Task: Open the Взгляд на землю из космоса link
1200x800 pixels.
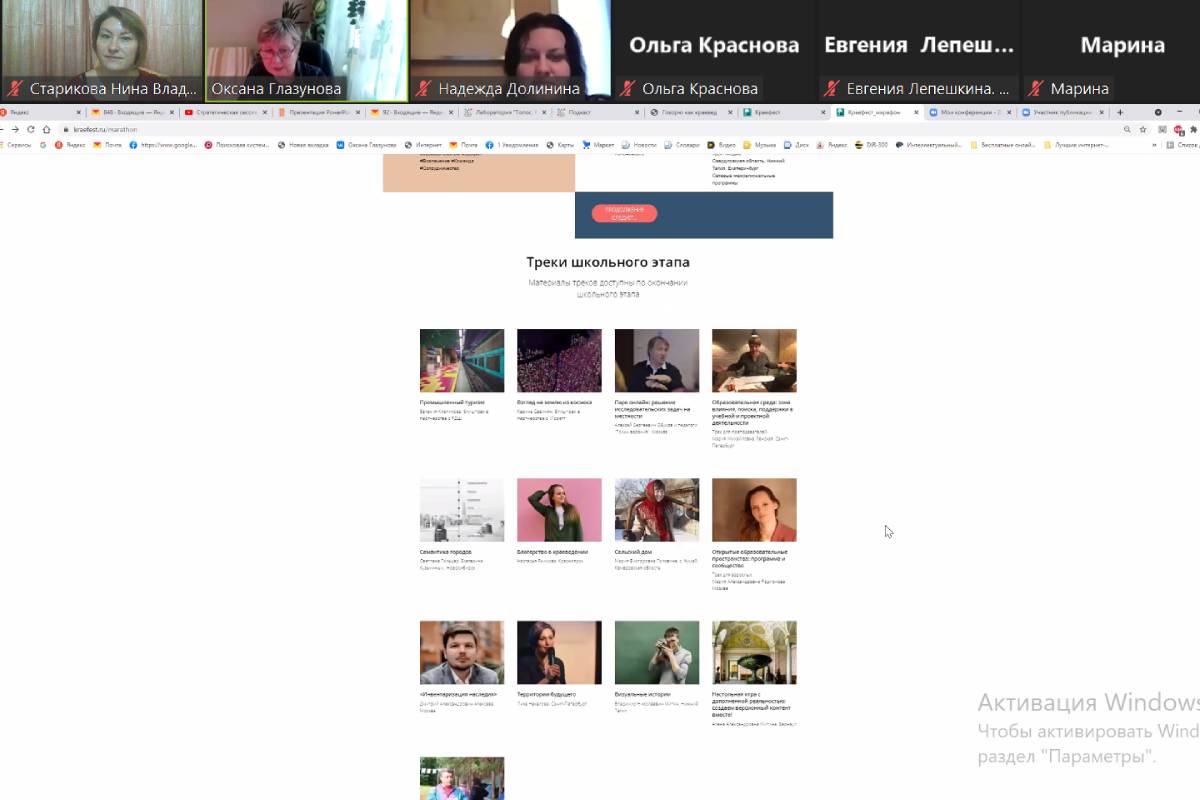Action: click(x=554, y=402)
